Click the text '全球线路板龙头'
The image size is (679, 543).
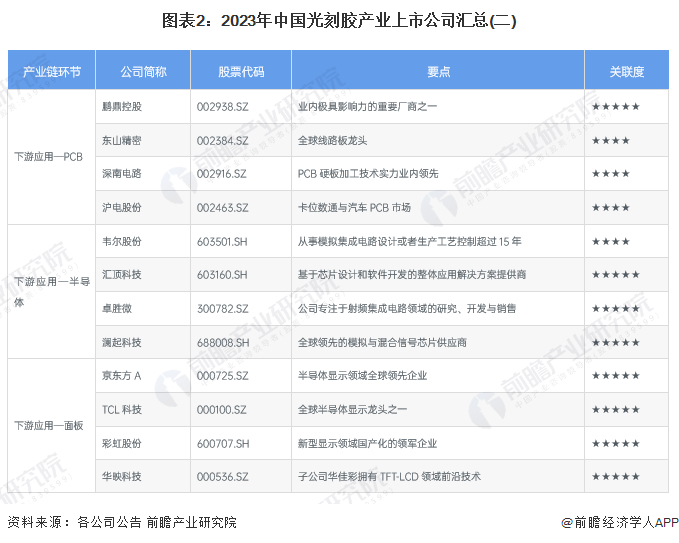(333, 140)
